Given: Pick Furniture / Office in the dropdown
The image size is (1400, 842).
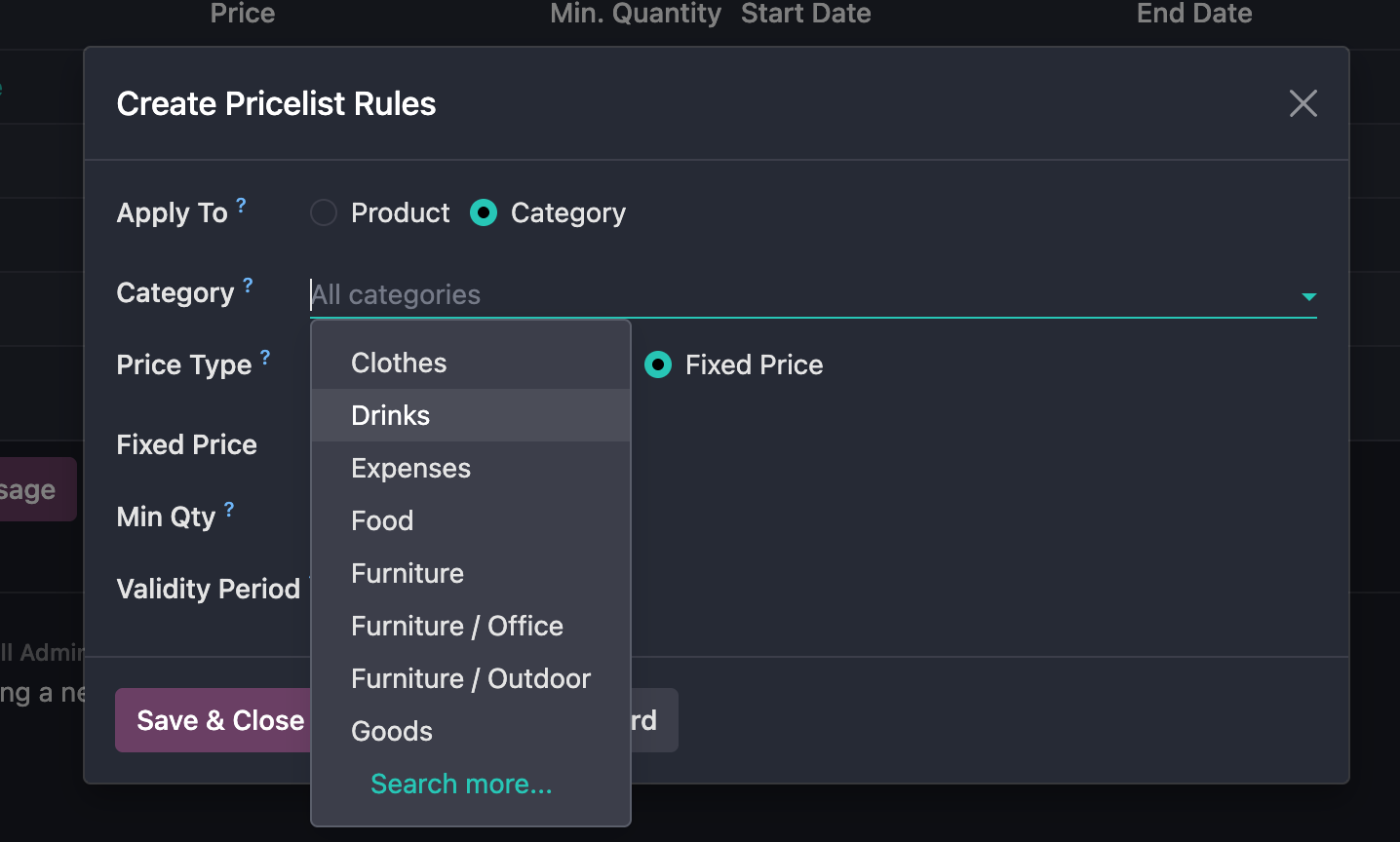Looking at the screenshot, I should click(456, 626).
